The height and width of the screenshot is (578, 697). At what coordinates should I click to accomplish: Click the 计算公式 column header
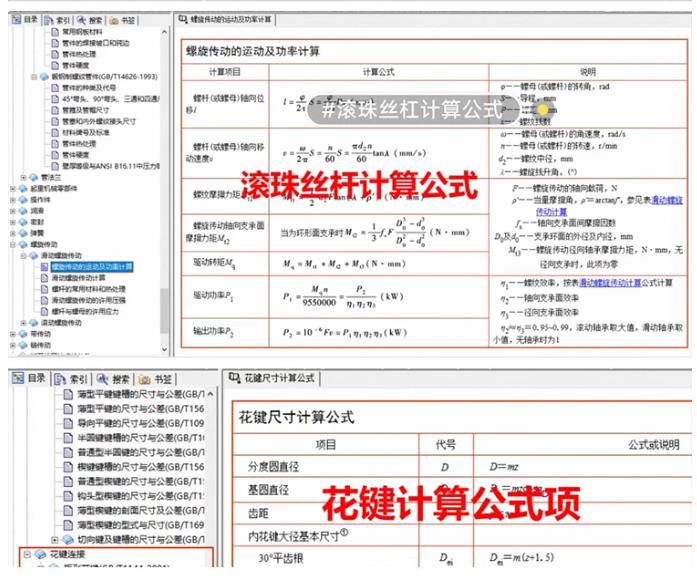point(378,72)
